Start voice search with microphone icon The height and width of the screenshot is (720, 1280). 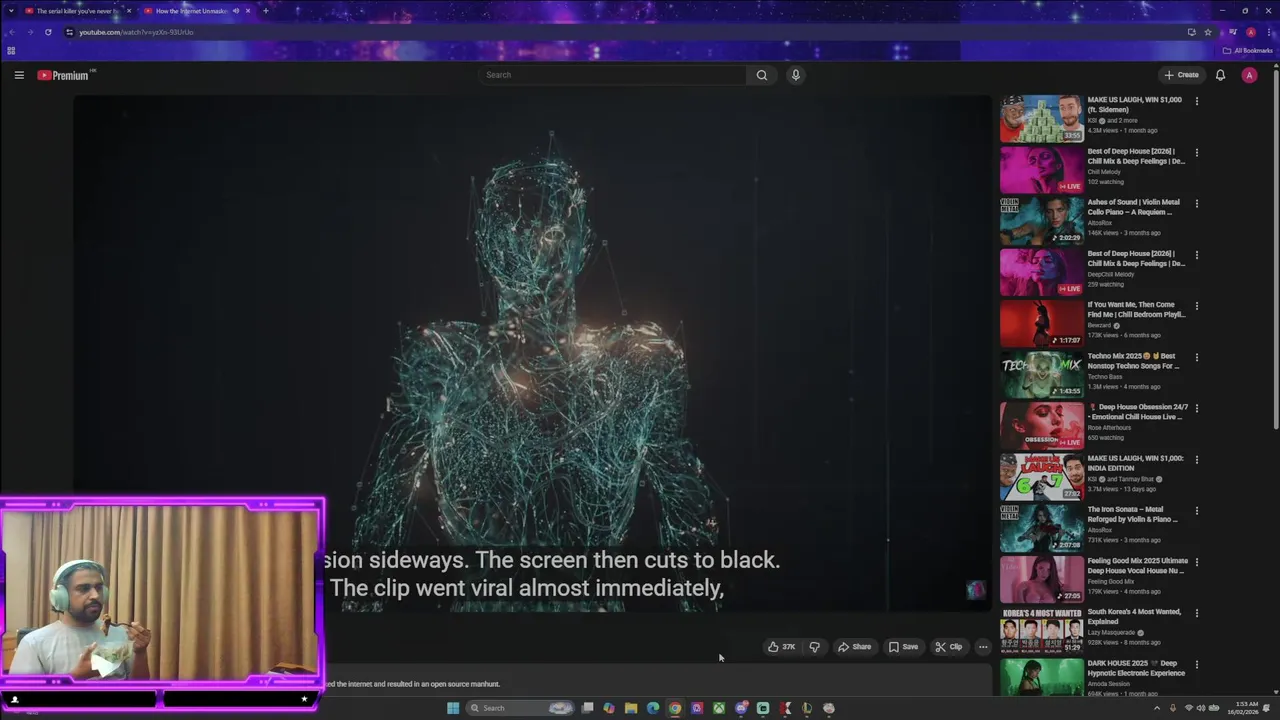(x=796, y=75)
